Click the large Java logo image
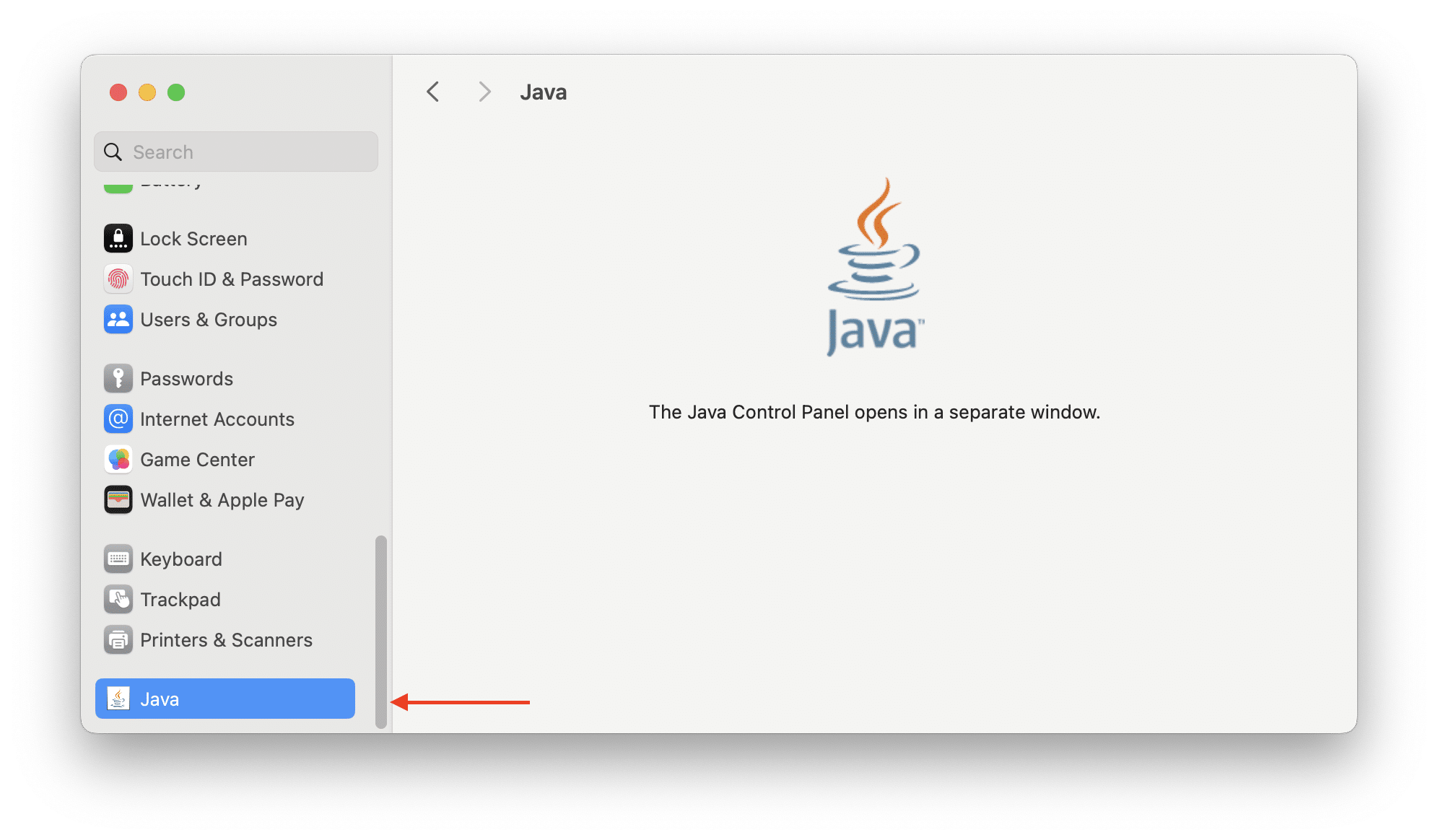The width and height of the screenshot is (1438, 840). (875, 266)
